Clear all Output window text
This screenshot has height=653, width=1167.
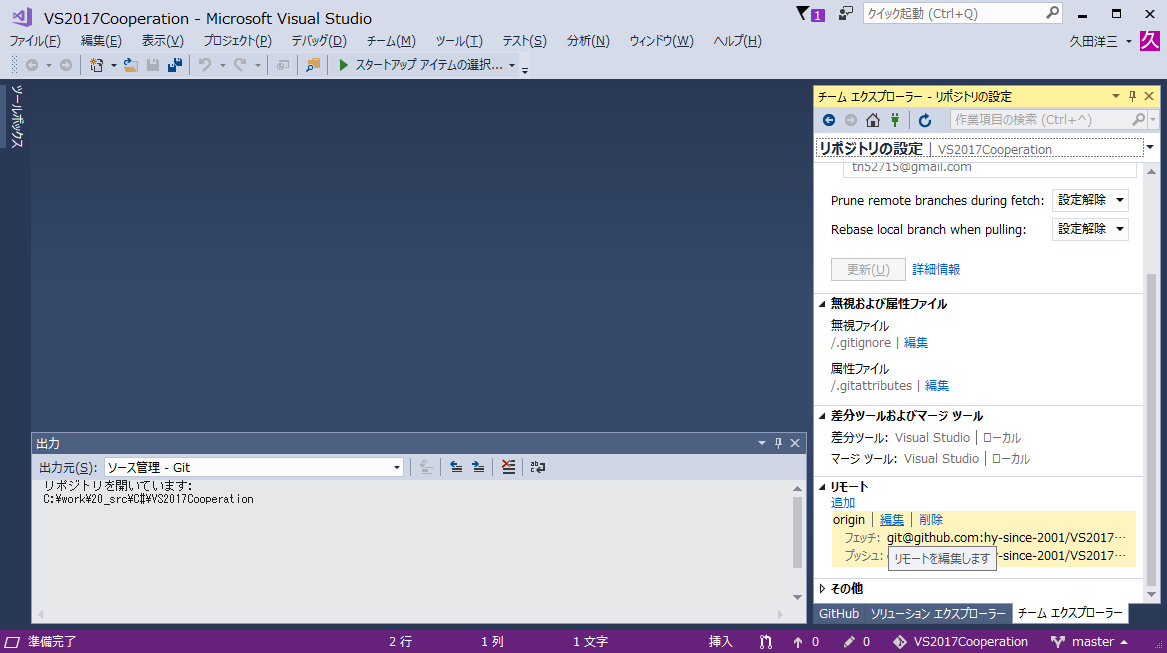coord(508,466)
